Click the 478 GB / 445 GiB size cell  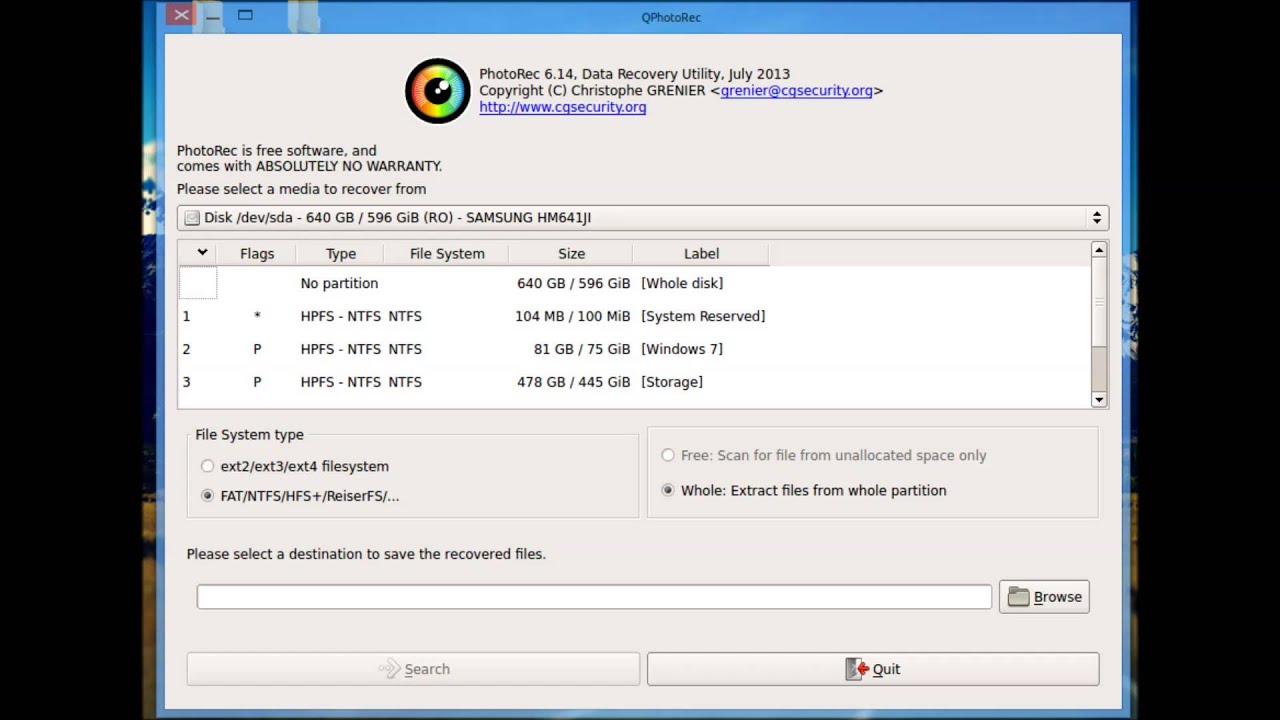coord(573,382)
